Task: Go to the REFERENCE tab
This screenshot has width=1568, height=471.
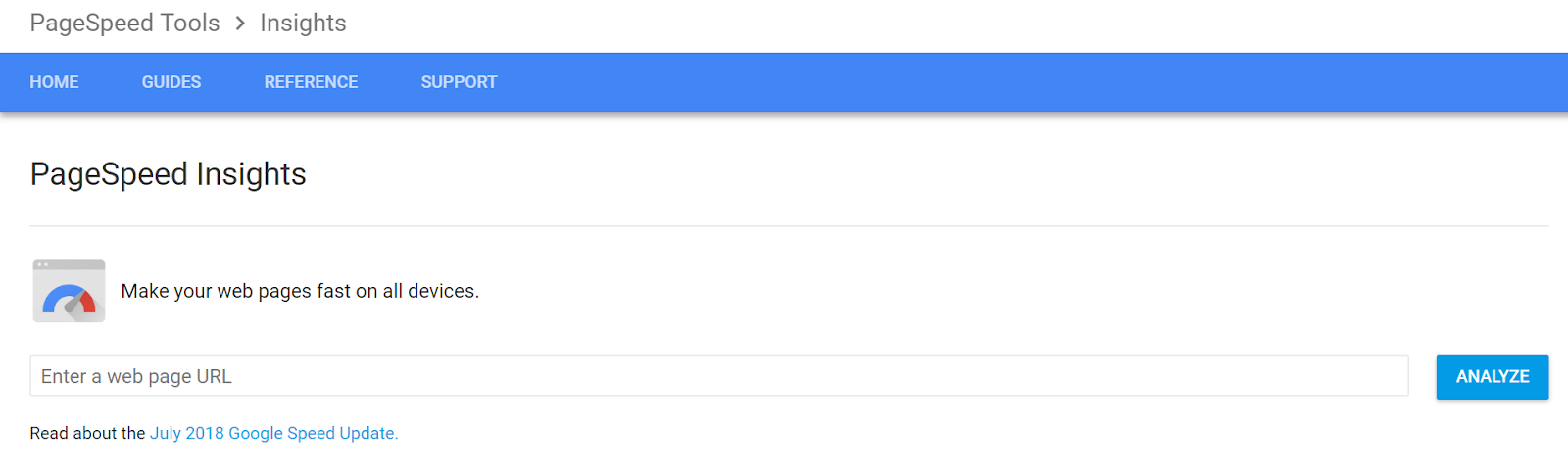Action: (311, 82)
